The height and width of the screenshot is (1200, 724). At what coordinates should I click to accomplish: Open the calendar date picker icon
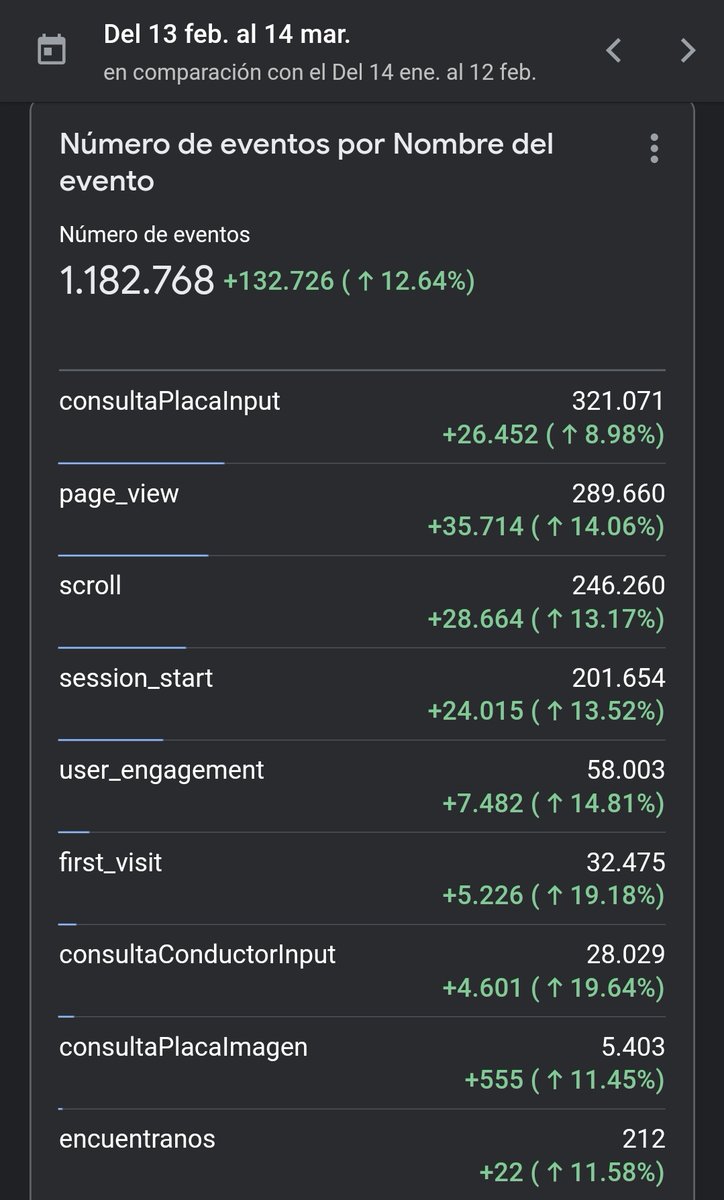click(50, 50)
